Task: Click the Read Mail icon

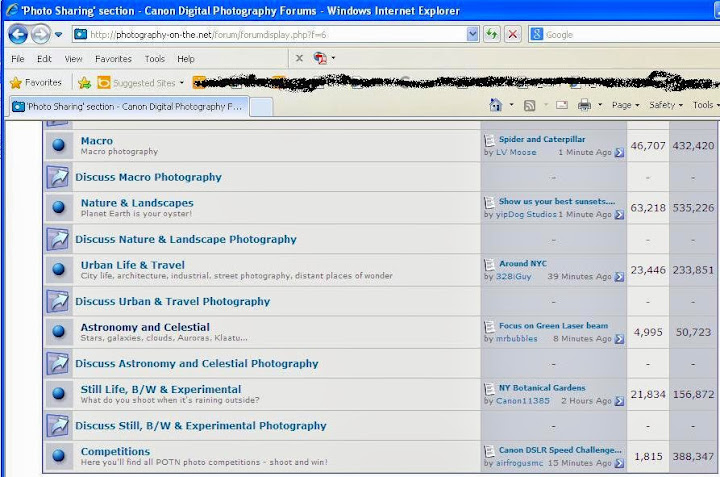Action: [562, 105]
